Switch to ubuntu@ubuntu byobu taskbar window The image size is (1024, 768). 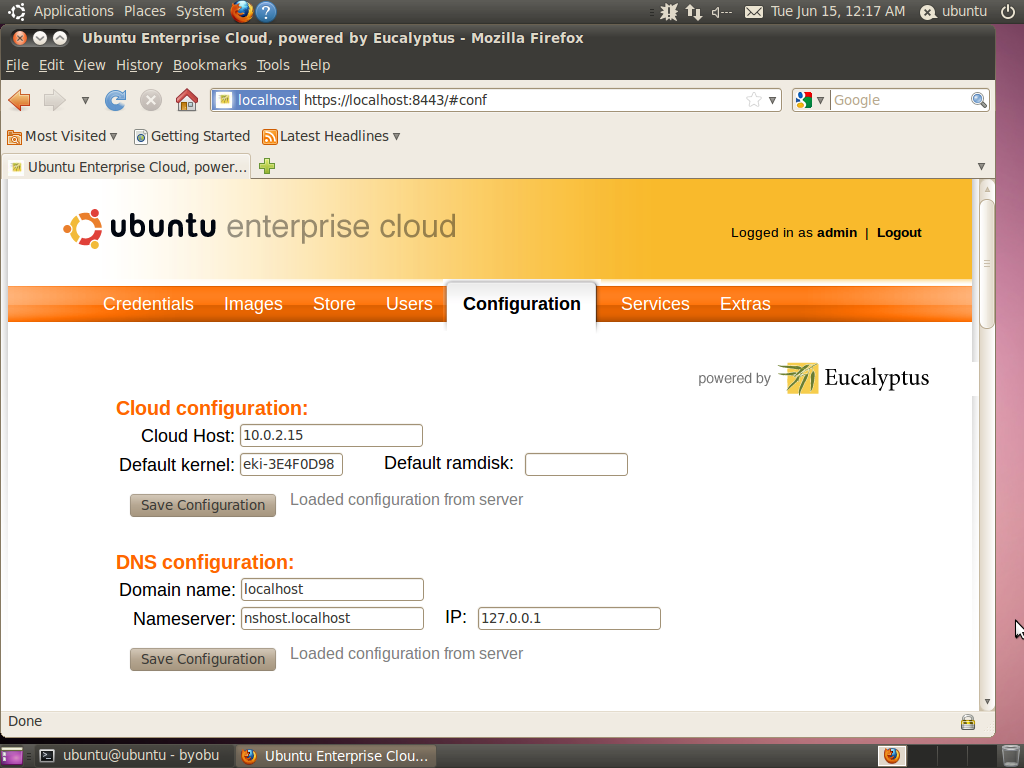point(133,756)
